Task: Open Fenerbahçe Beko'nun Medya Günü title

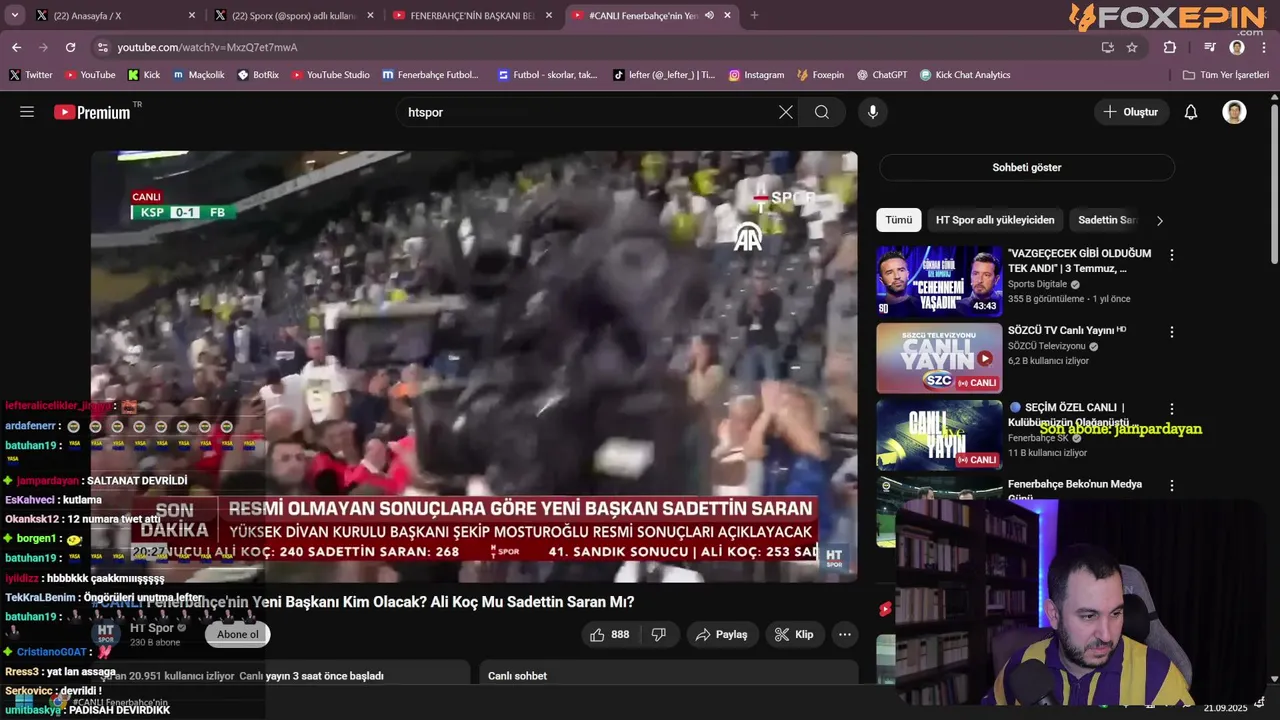Action: (1074, 490)
